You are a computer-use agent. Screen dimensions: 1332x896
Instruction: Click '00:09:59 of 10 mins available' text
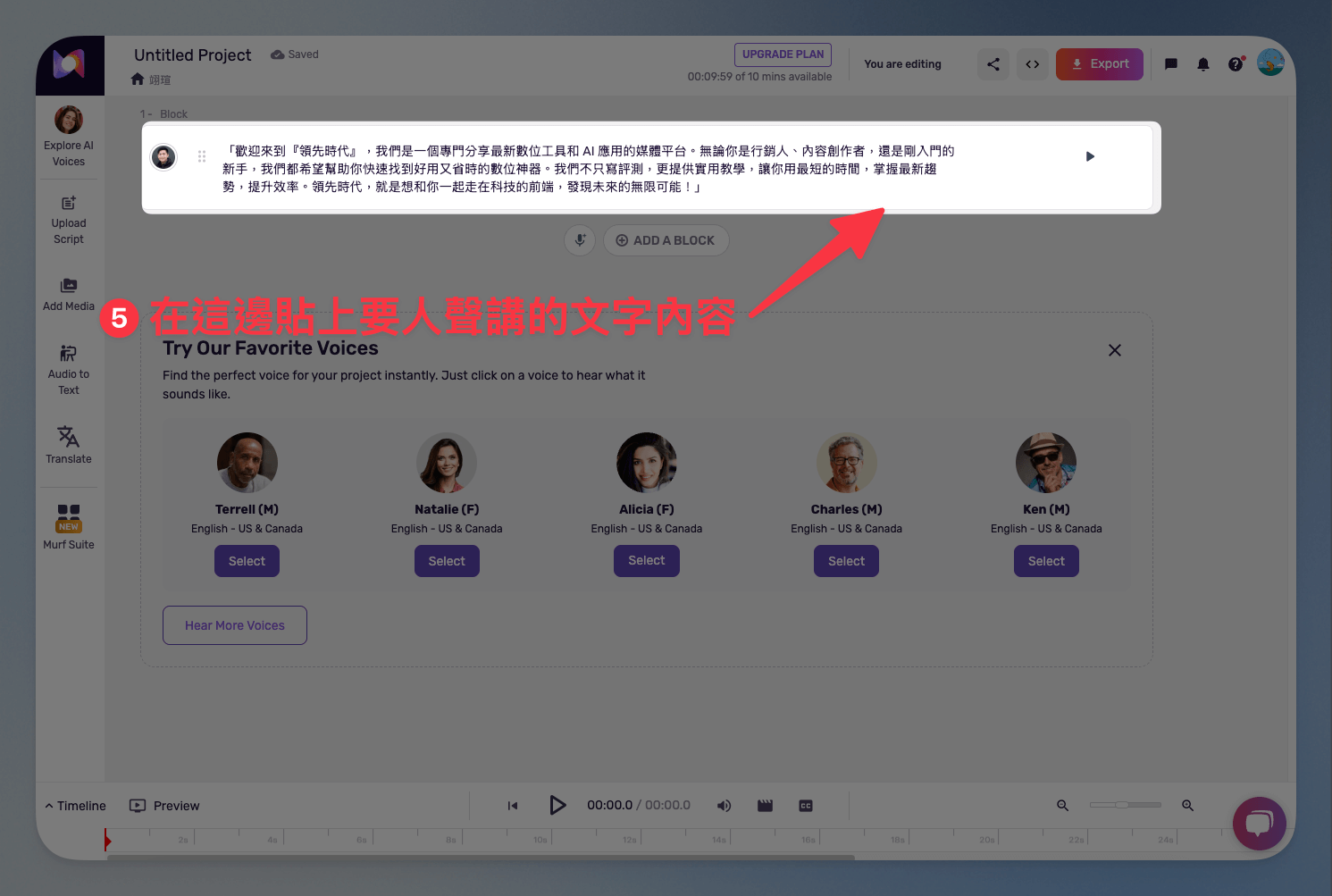tap(759, 77)
